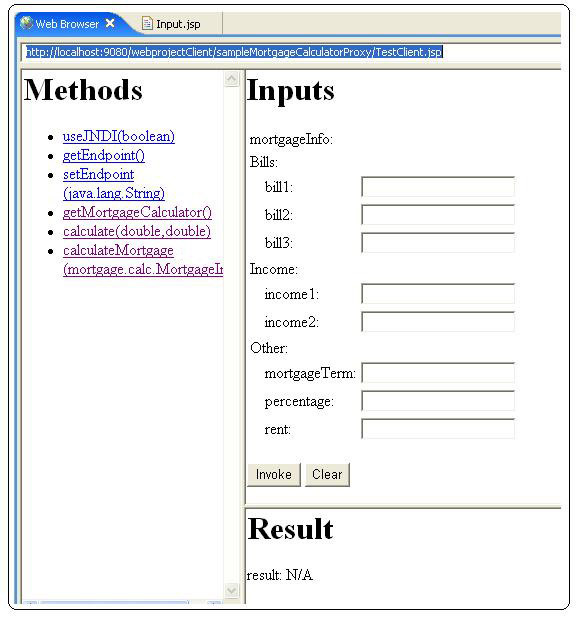Open the Input.jsp tab
This screenshot has width=585, height=620.
tap(178, 24)
